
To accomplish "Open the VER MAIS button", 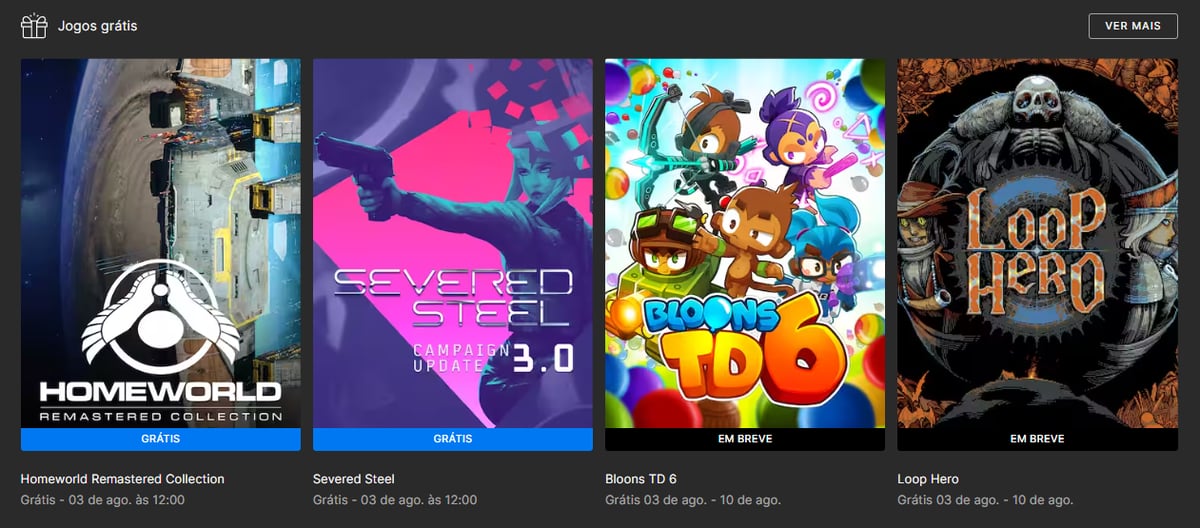I will click(x=1133, y=26).
